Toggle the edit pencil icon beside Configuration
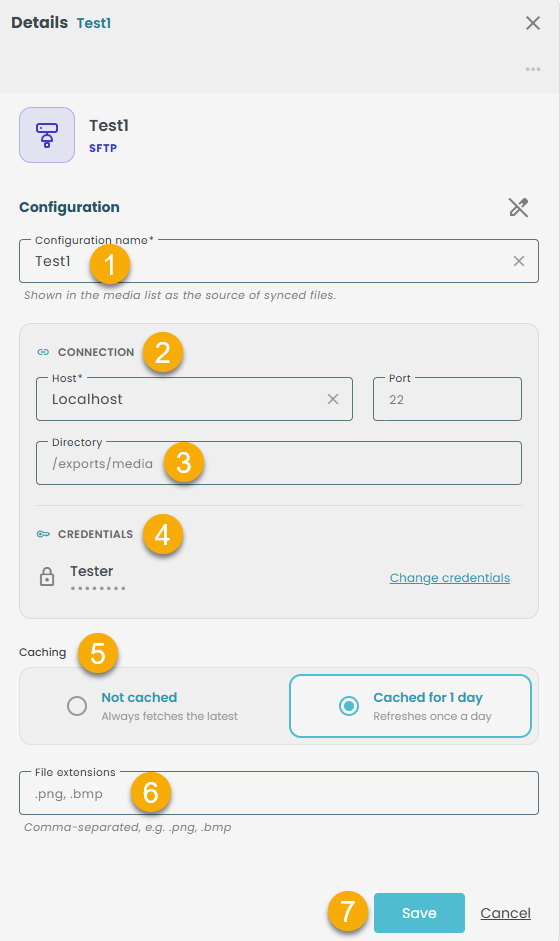Viewport: 560px width, 941px height. tap(519, 207)
